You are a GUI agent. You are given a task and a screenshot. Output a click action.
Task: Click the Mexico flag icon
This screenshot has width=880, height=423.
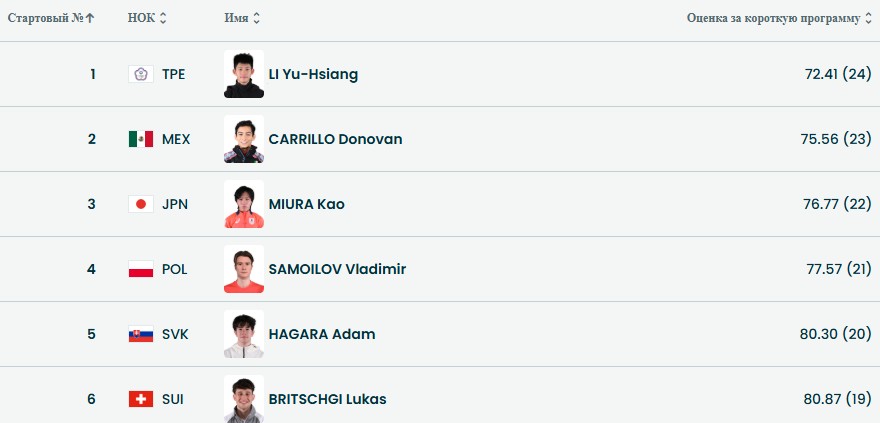tap(141, 139)
